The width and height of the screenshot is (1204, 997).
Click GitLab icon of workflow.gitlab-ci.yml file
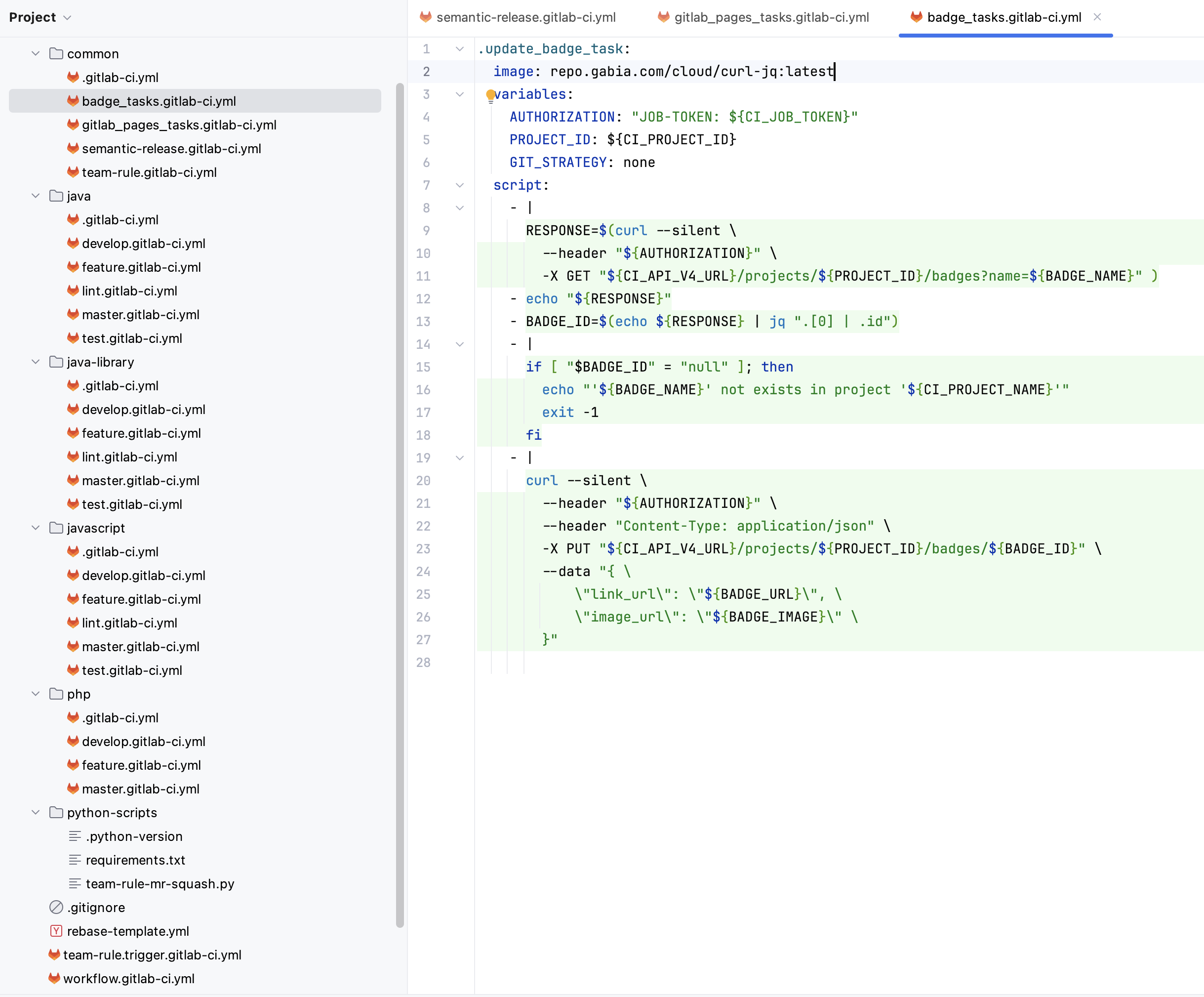(x=54, y=978)
